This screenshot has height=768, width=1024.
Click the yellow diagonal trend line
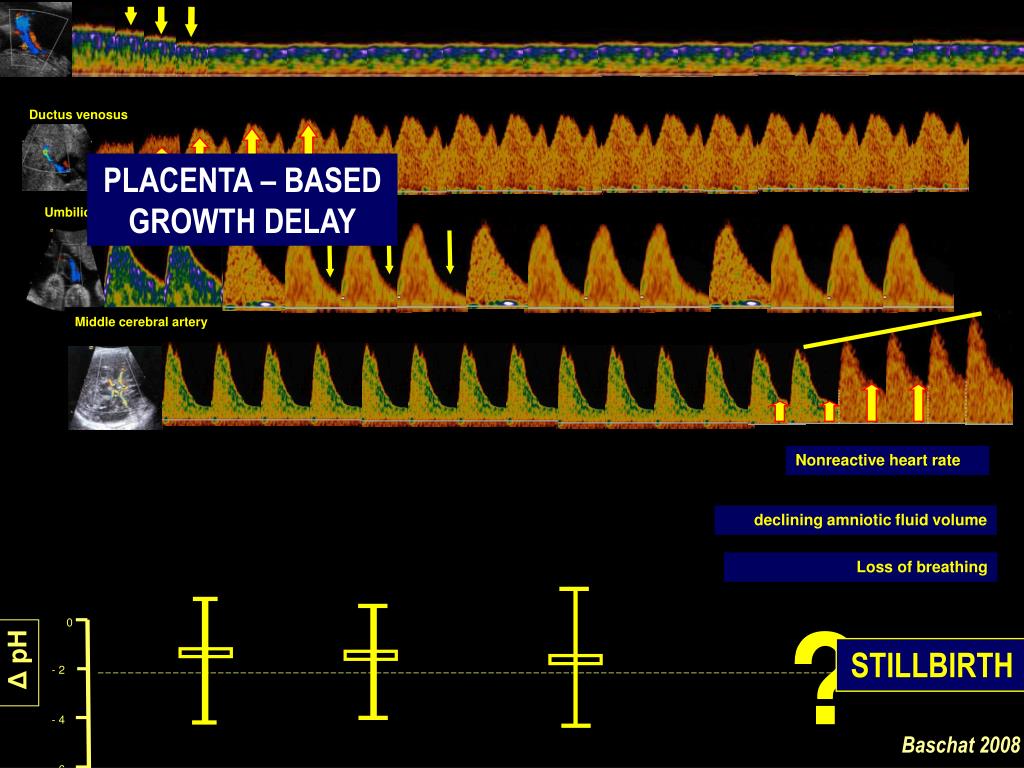[x=893, y=330]
